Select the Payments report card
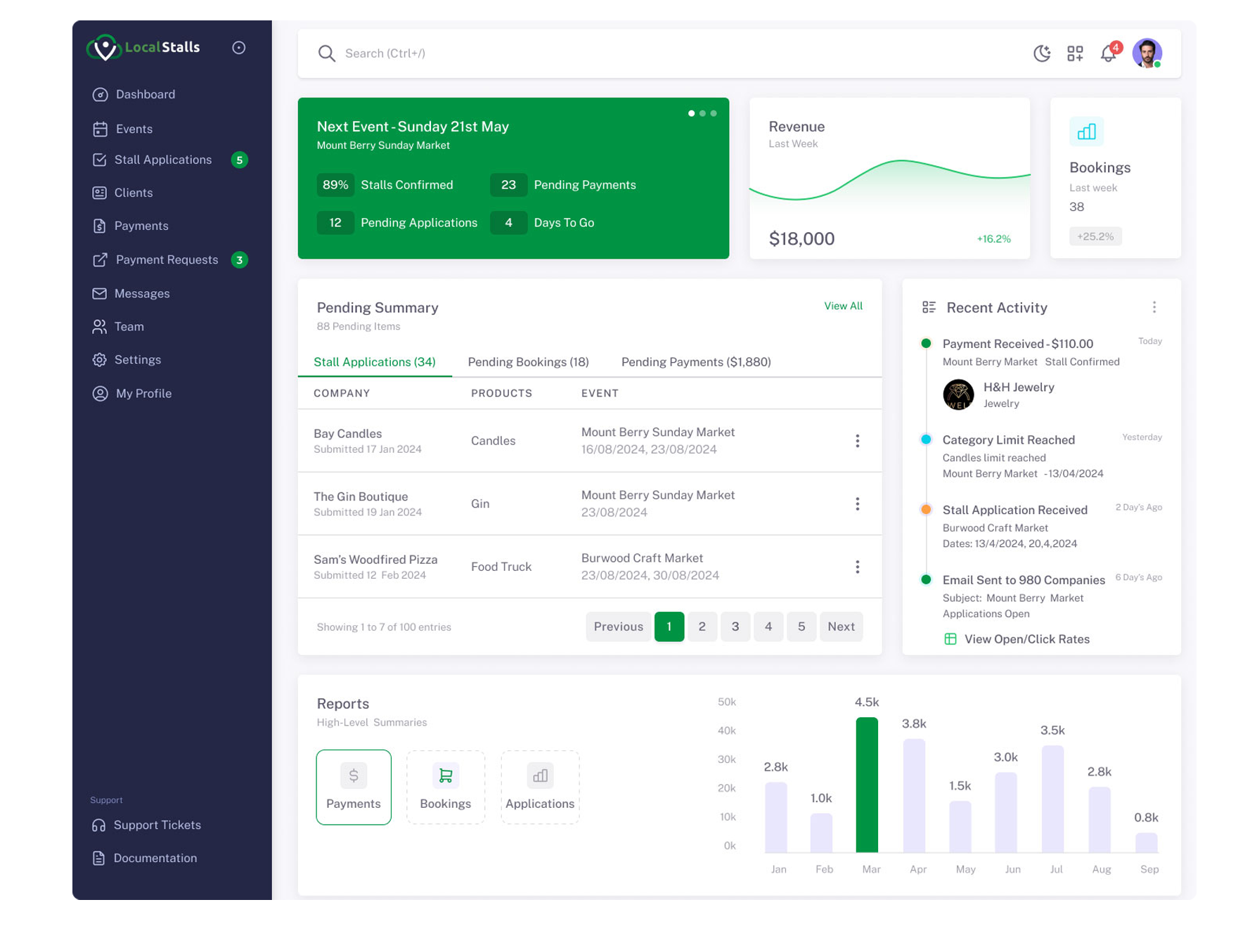 click(x=353, y=787)
